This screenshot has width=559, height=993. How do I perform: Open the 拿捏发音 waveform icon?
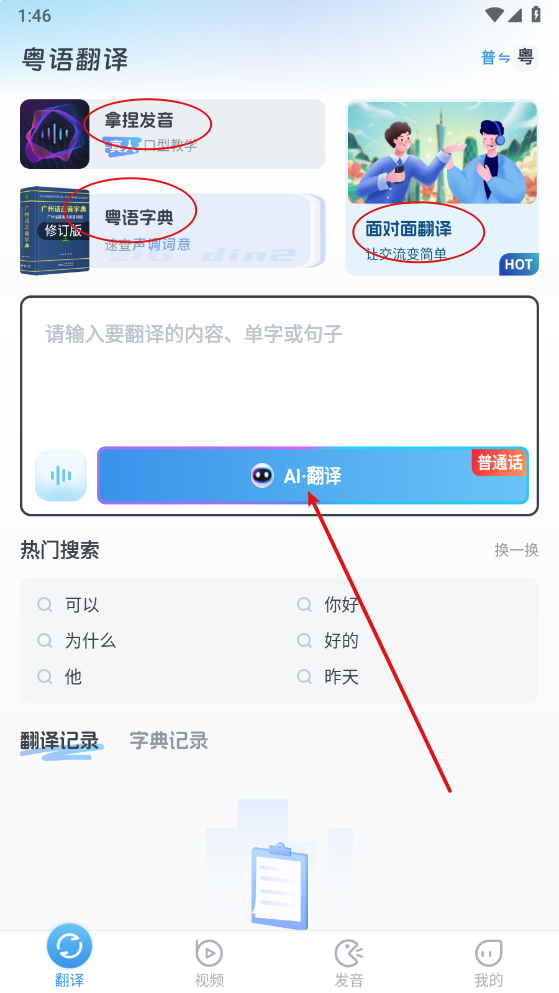pyautogui.click(x=54, y=134)
